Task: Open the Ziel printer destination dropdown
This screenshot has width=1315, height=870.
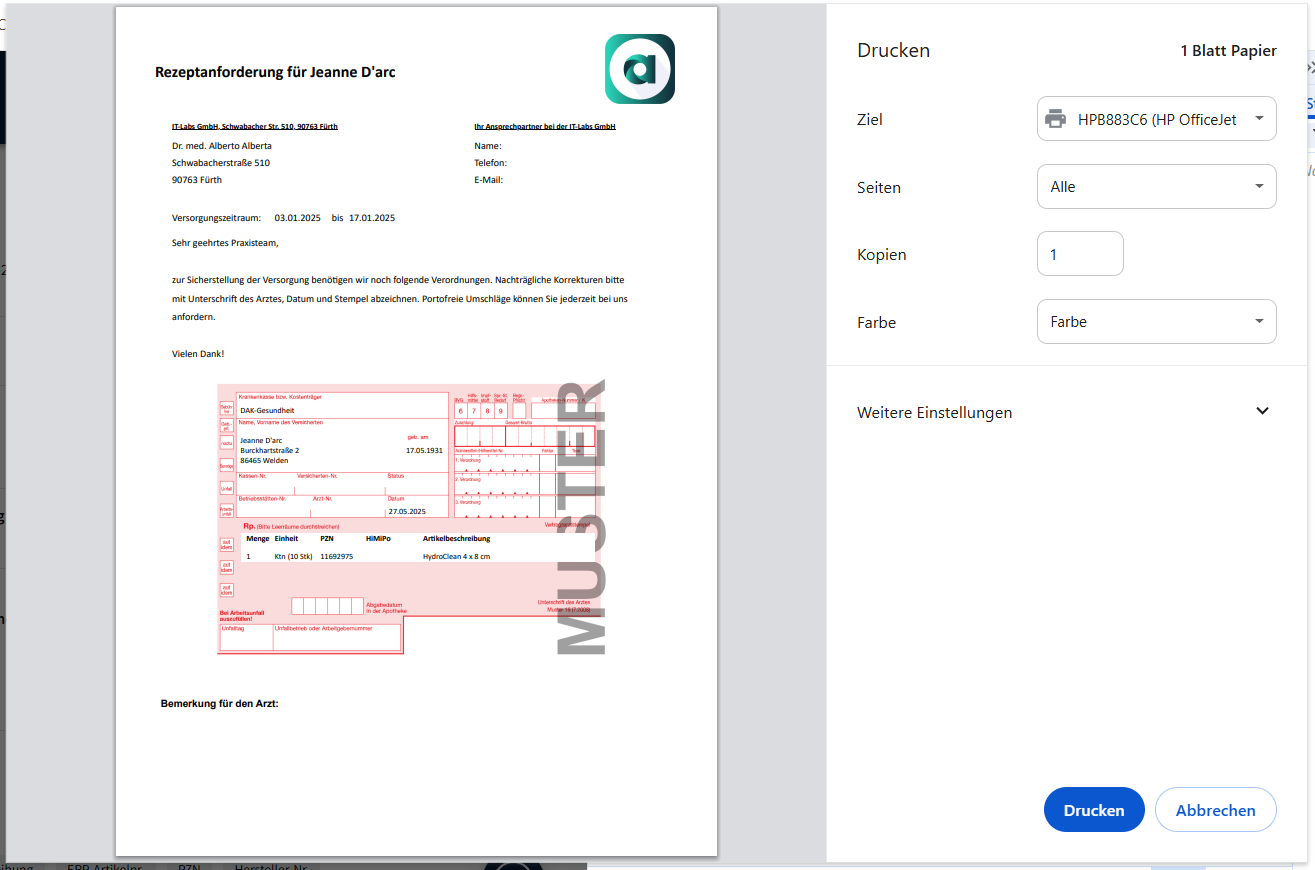Action: (x=1156, y=119)
